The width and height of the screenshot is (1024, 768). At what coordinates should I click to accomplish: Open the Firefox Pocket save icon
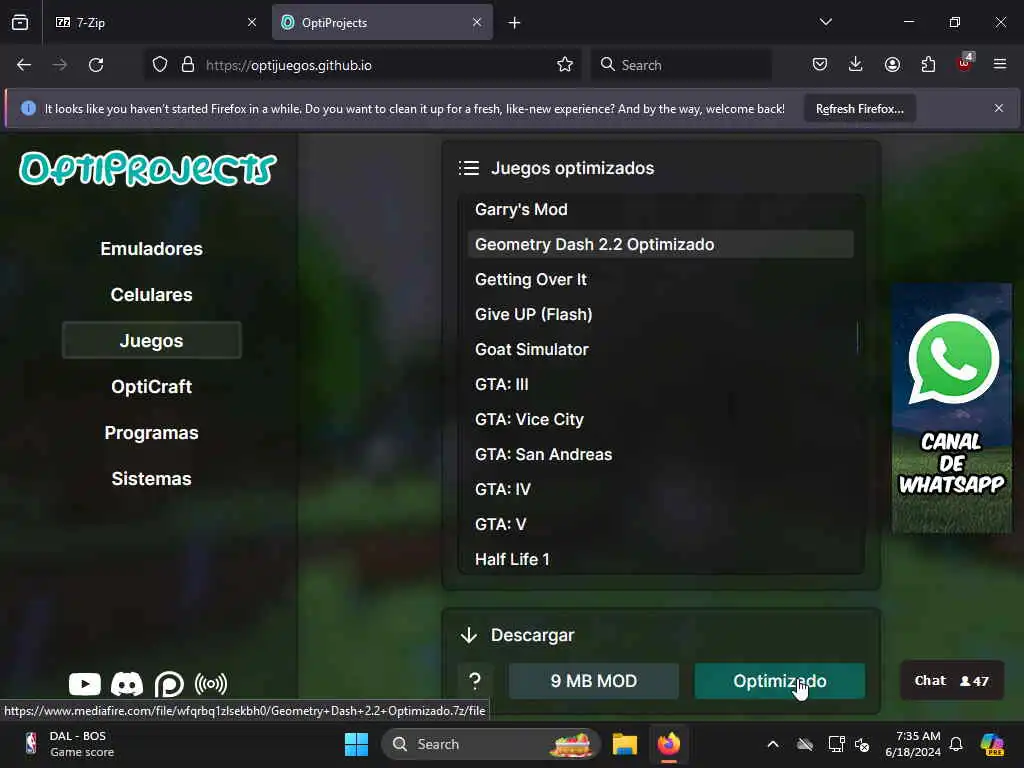[x=820, y=65]
